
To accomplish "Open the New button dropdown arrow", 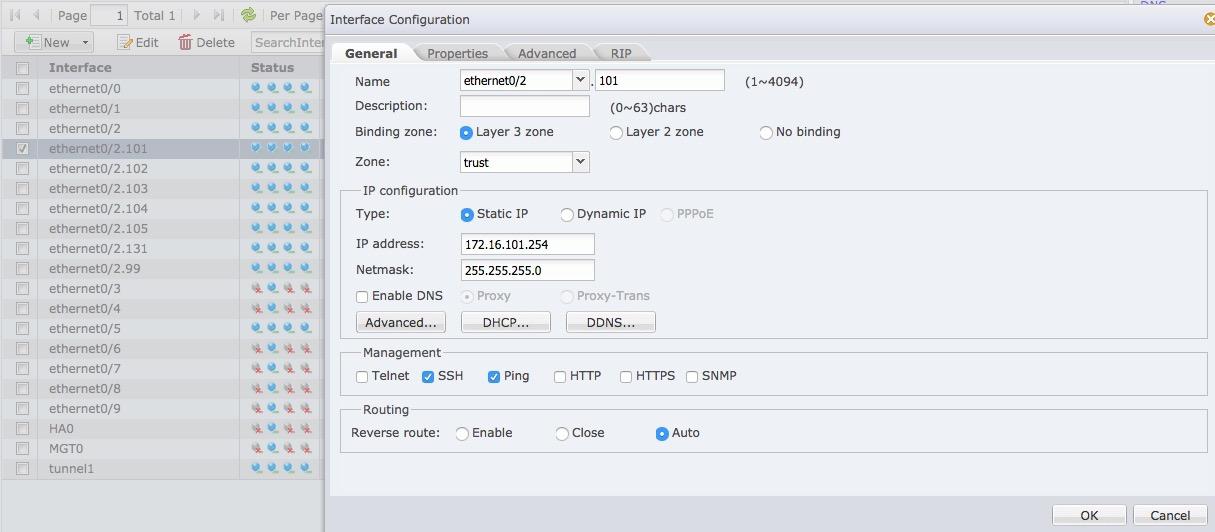I will click(x=86, y=42).
